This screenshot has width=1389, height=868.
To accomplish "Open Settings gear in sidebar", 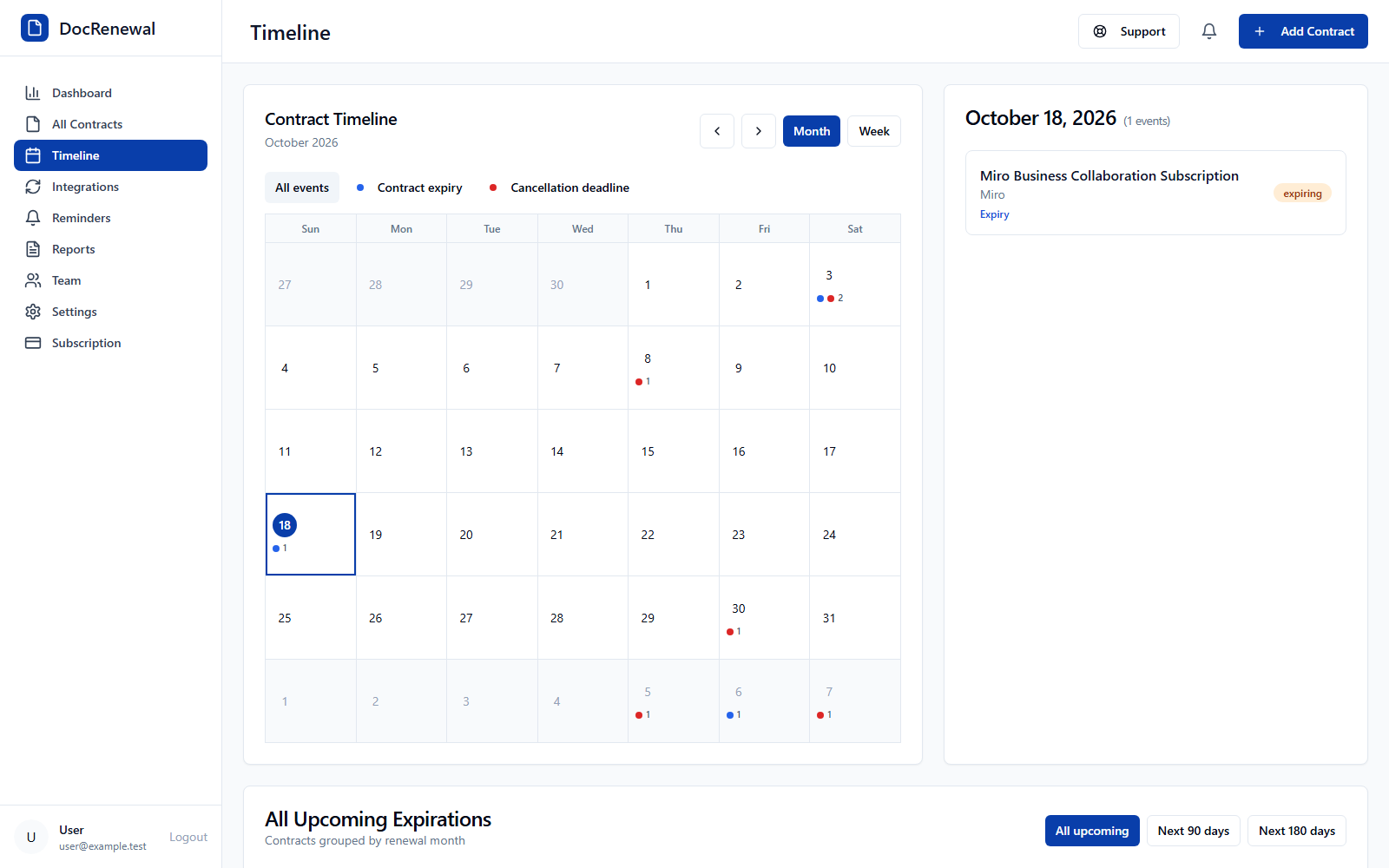I will coord(110,312).
